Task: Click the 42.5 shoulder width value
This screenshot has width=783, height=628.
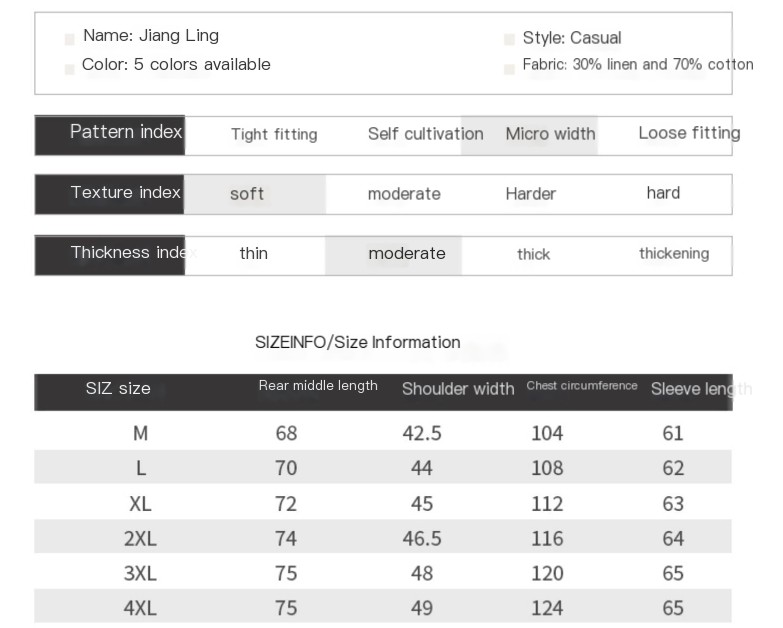Action: coord(421,433)
